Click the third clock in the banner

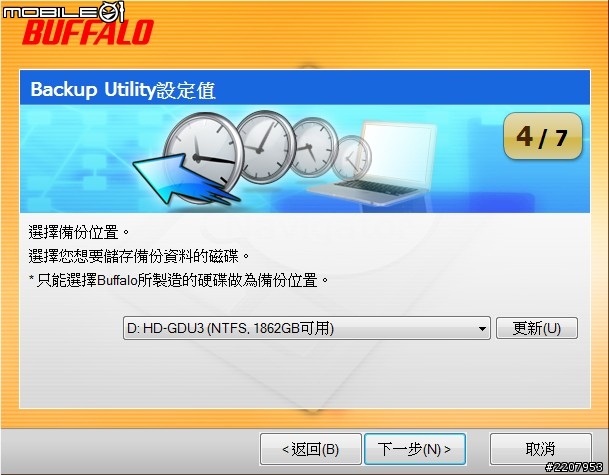tap(314, 147)
